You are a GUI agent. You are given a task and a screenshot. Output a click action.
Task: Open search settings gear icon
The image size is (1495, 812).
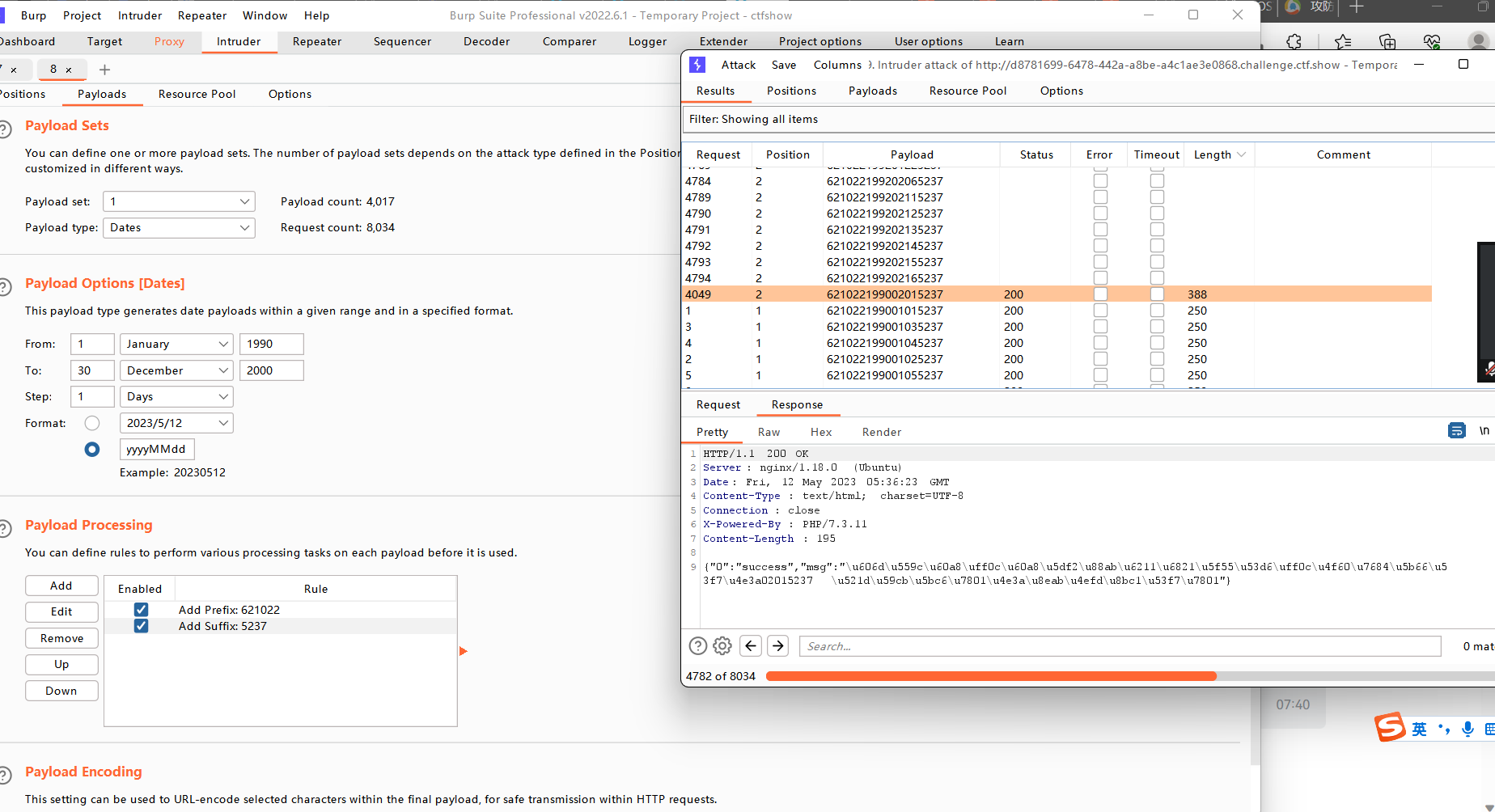(722, 645)
